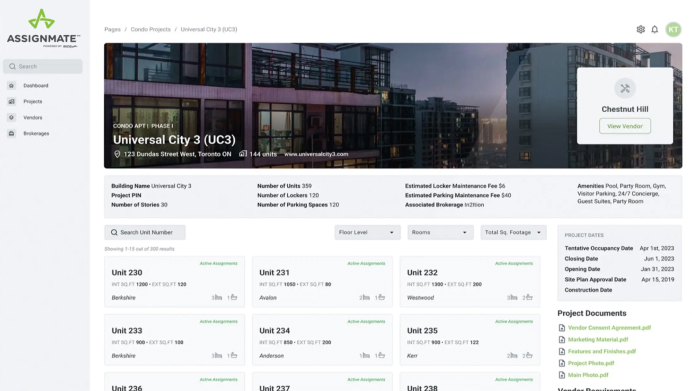Image resolution: width=692 pixels, height=391 pixels.
Task: Click the Features and Finishes file icon
Action: 561,352
